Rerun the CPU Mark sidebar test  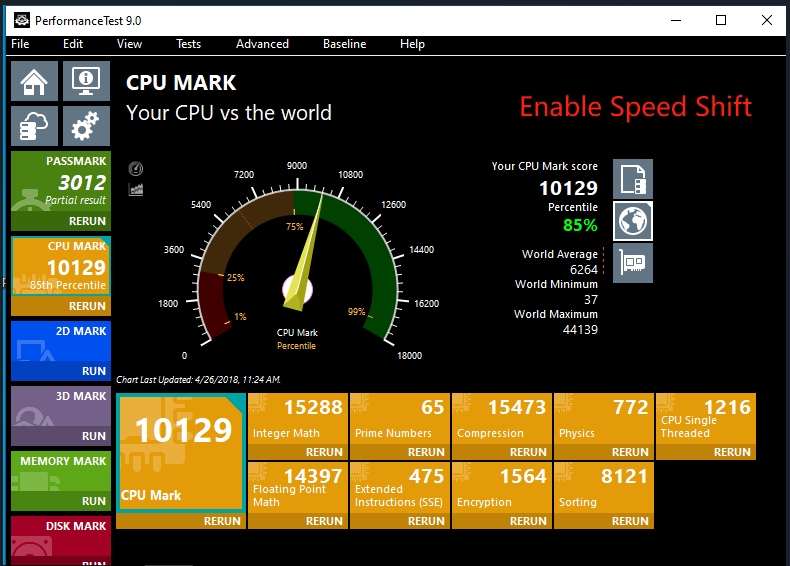[87, 306]
